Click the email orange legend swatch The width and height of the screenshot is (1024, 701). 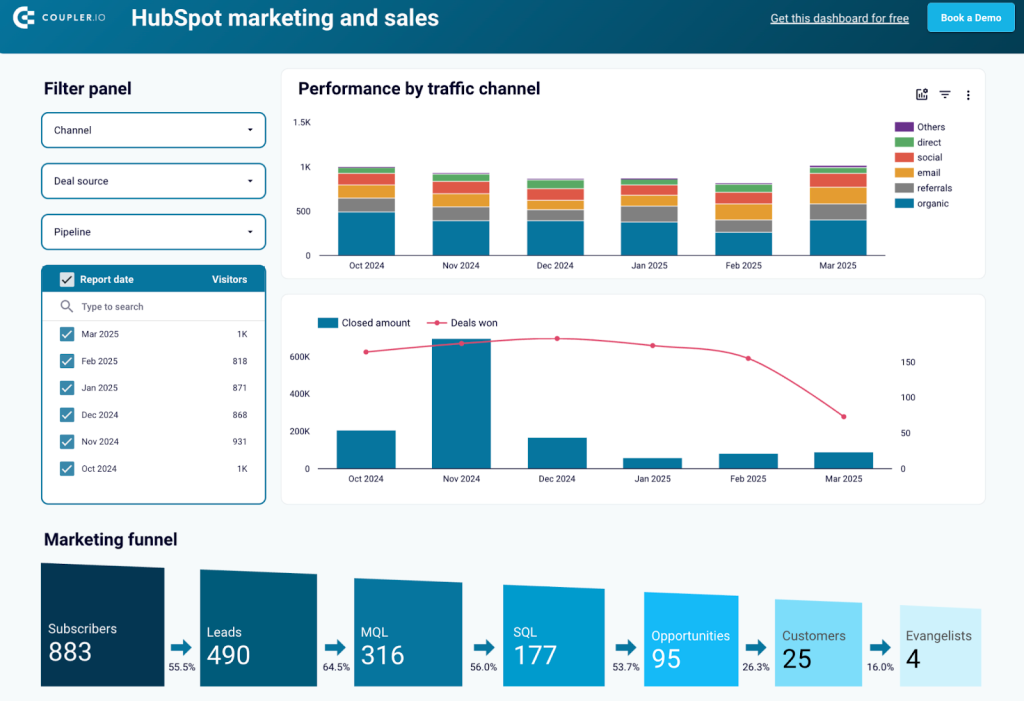(904, 172)
